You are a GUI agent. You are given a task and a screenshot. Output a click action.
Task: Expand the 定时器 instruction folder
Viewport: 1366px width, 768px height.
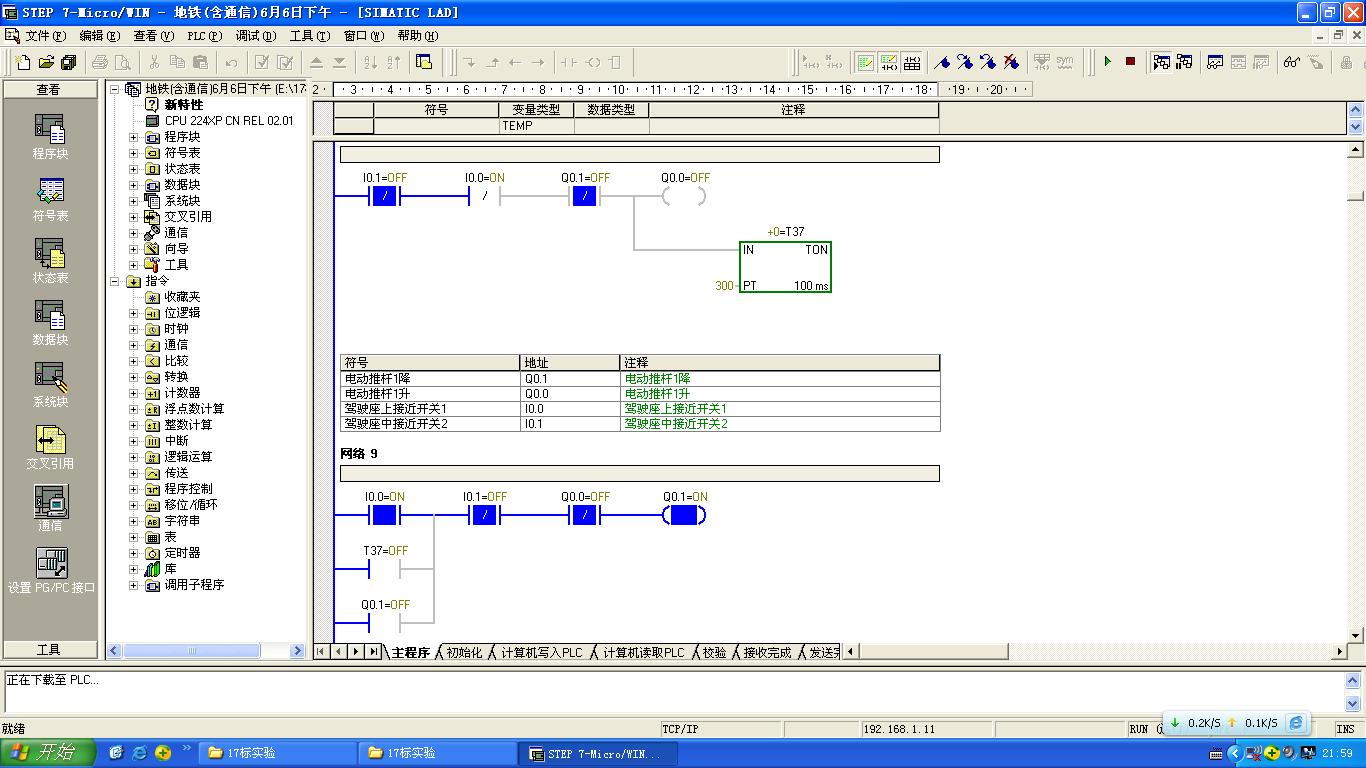pos(134,553)
